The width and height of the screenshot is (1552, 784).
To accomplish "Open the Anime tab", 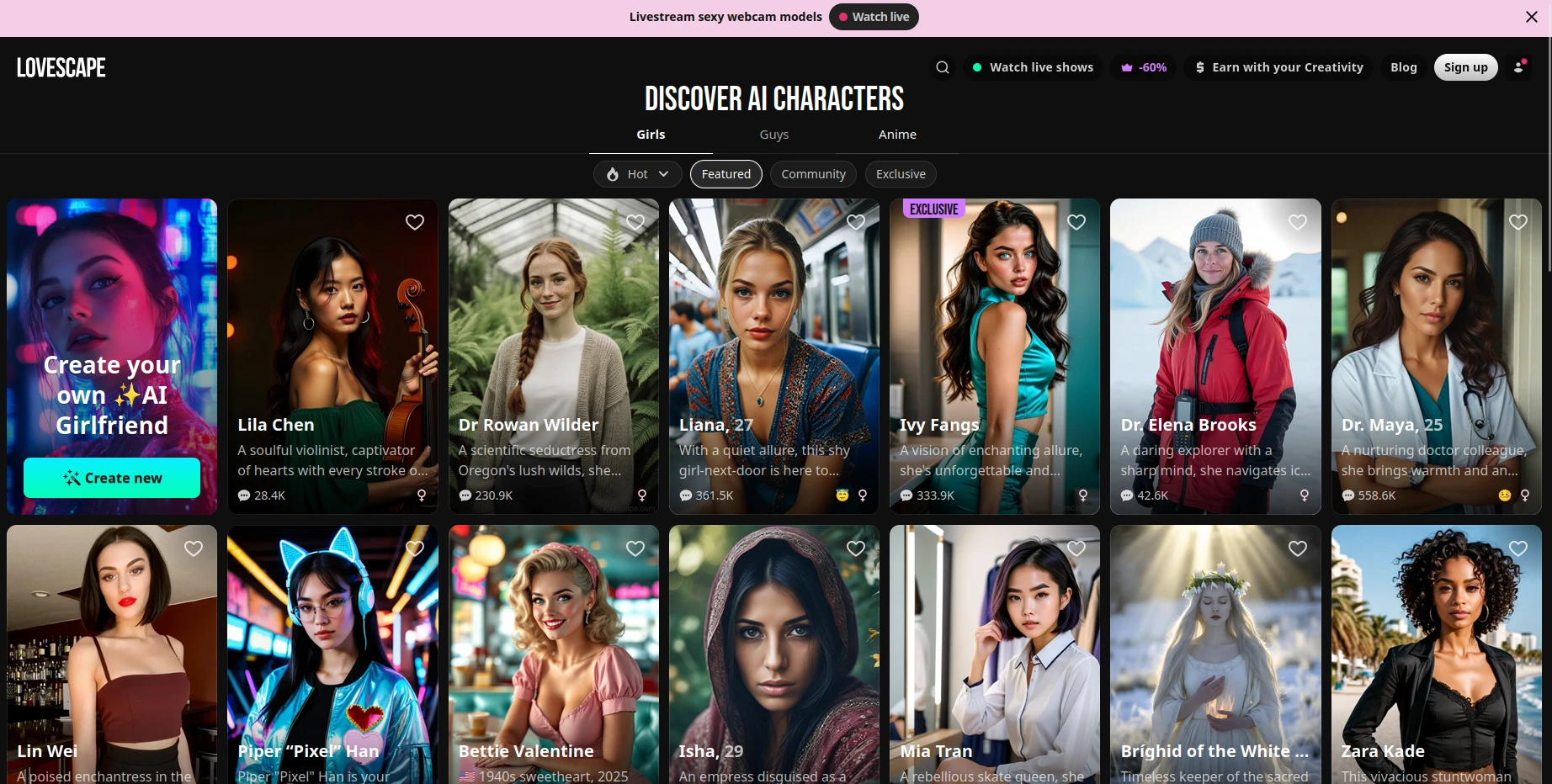I will 897,135.
